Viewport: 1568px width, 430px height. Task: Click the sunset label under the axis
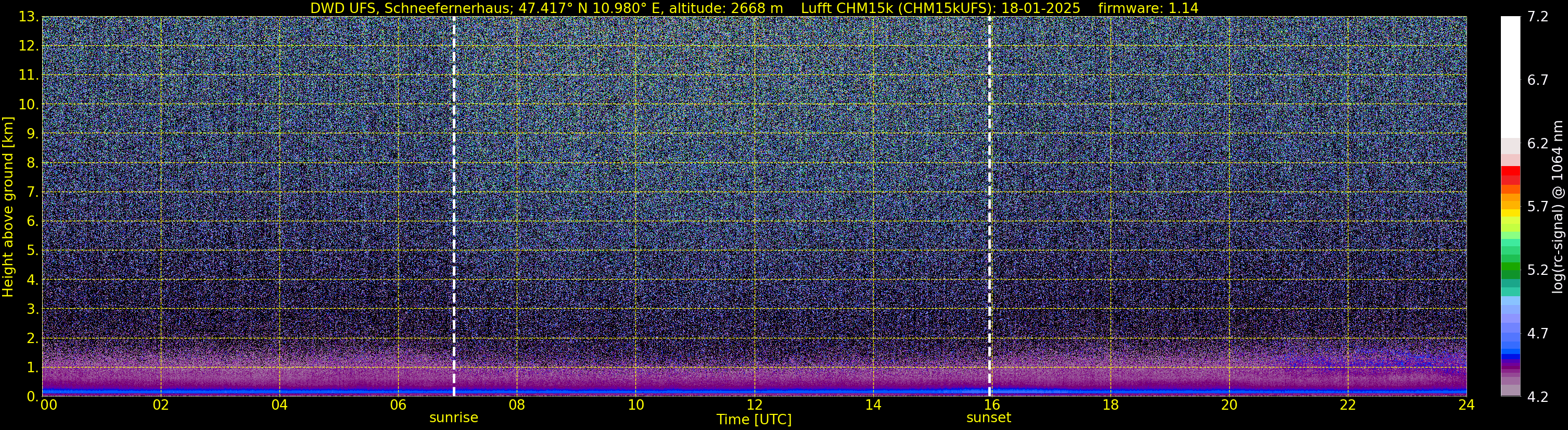pyautogui.click(x=989, y=418)
